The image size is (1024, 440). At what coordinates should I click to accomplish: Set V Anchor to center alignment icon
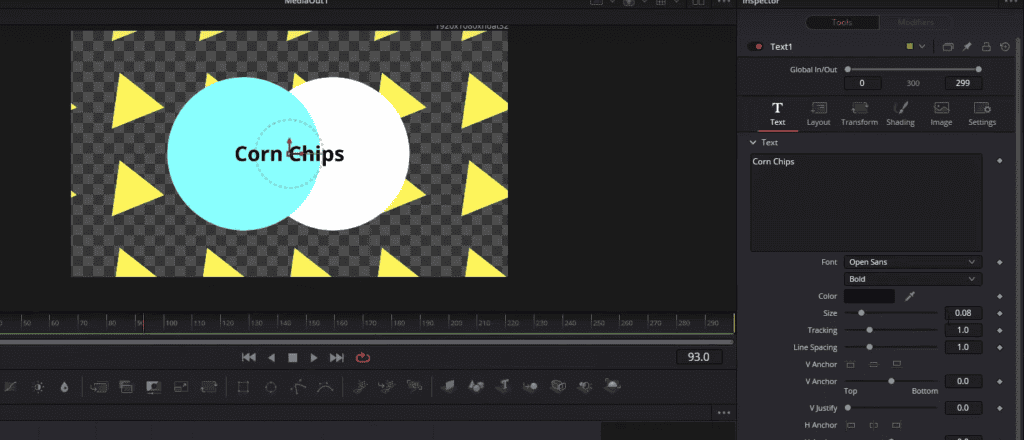tap(874, 364)
